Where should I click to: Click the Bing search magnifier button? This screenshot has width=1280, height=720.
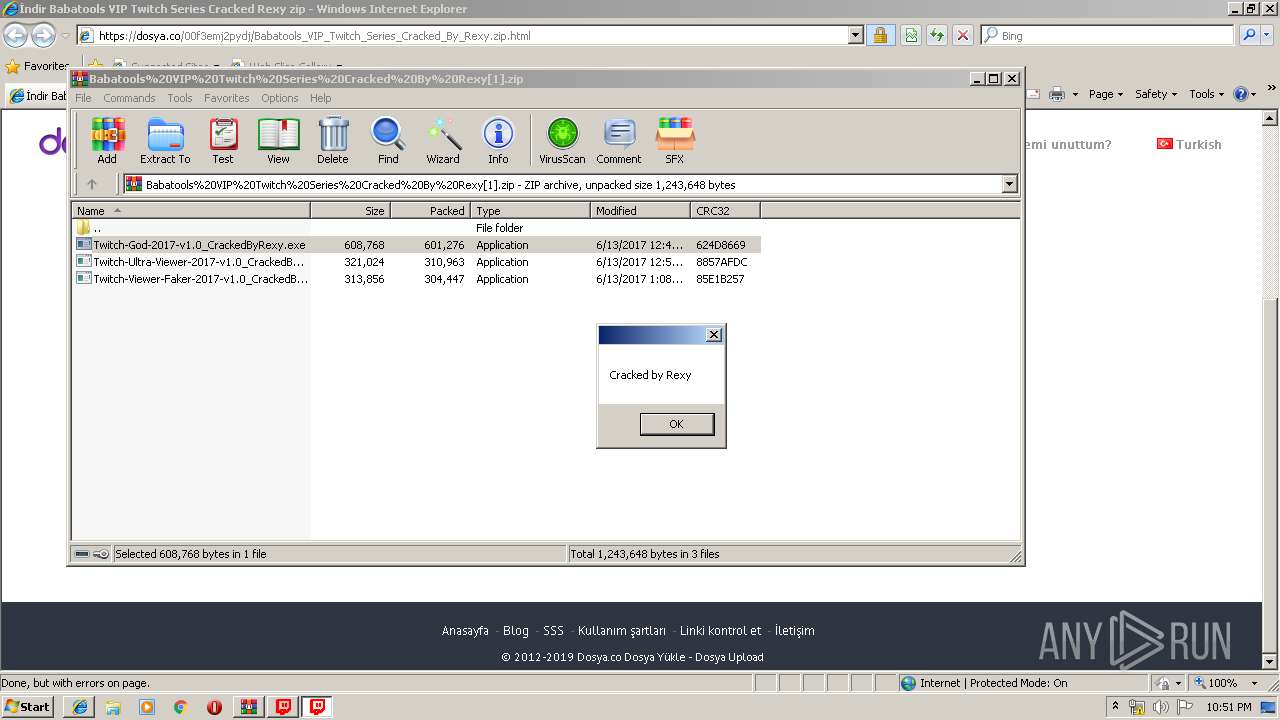coord(1249,35)
